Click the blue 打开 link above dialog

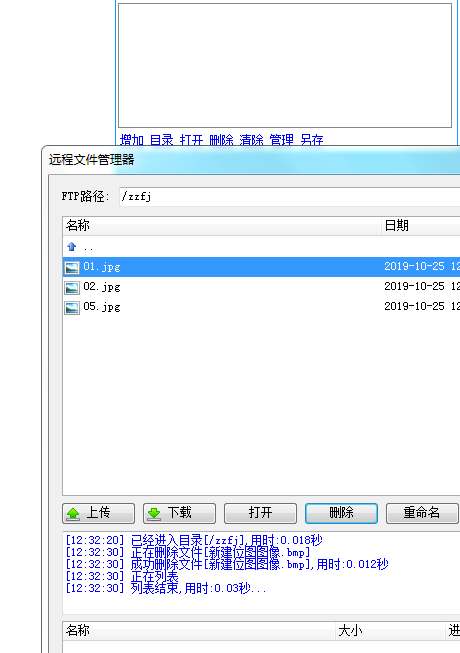(x=191, y=140)
